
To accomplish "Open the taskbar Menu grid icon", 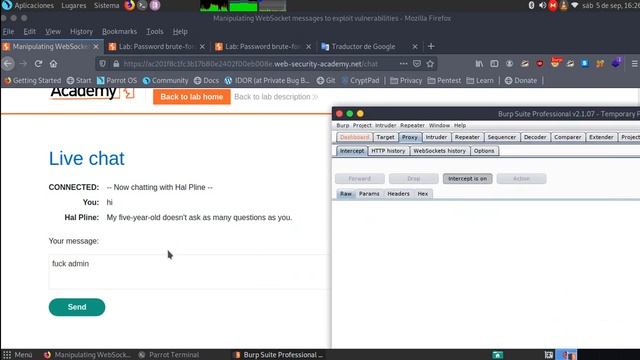I will [x=7, y=355].
